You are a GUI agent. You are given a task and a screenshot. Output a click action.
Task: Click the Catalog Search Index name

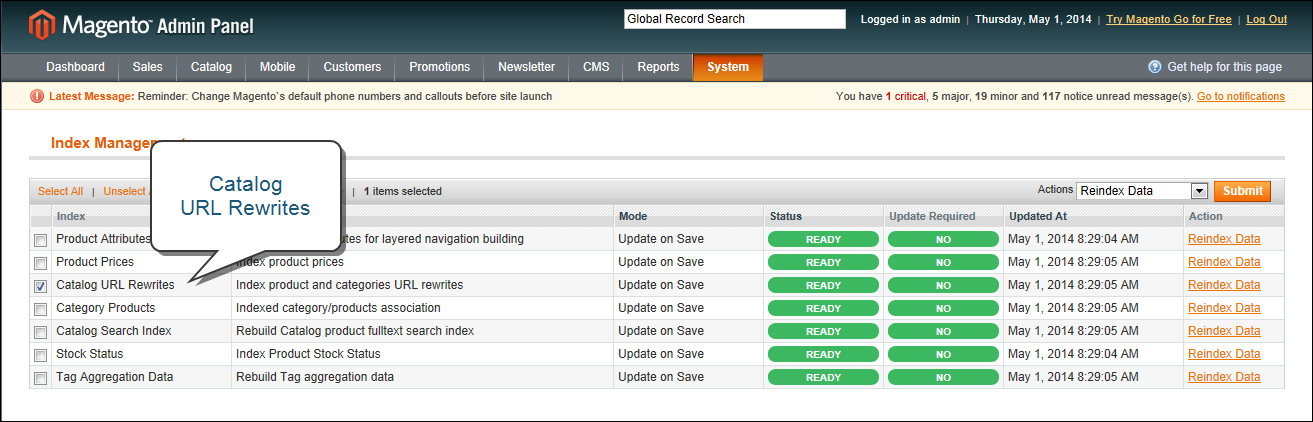114,331
